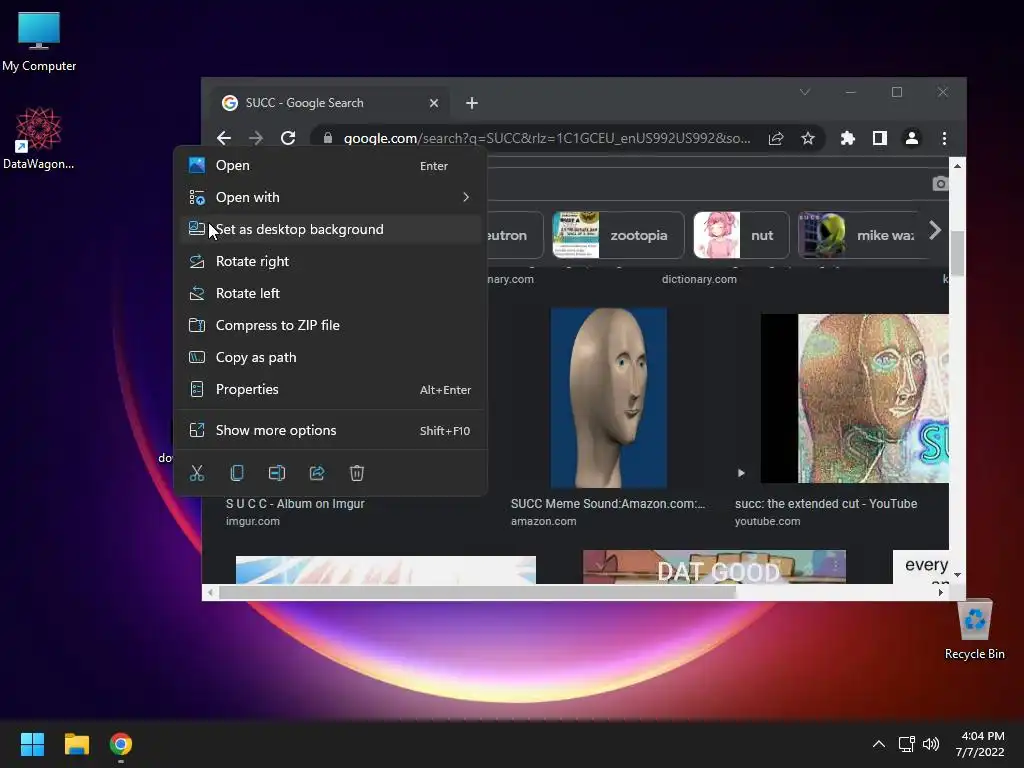The height and width of the screenshot is (768, 1024).
Task: Open the succ extended cut YouTube thumbnail
Action: tap(854, 398)
